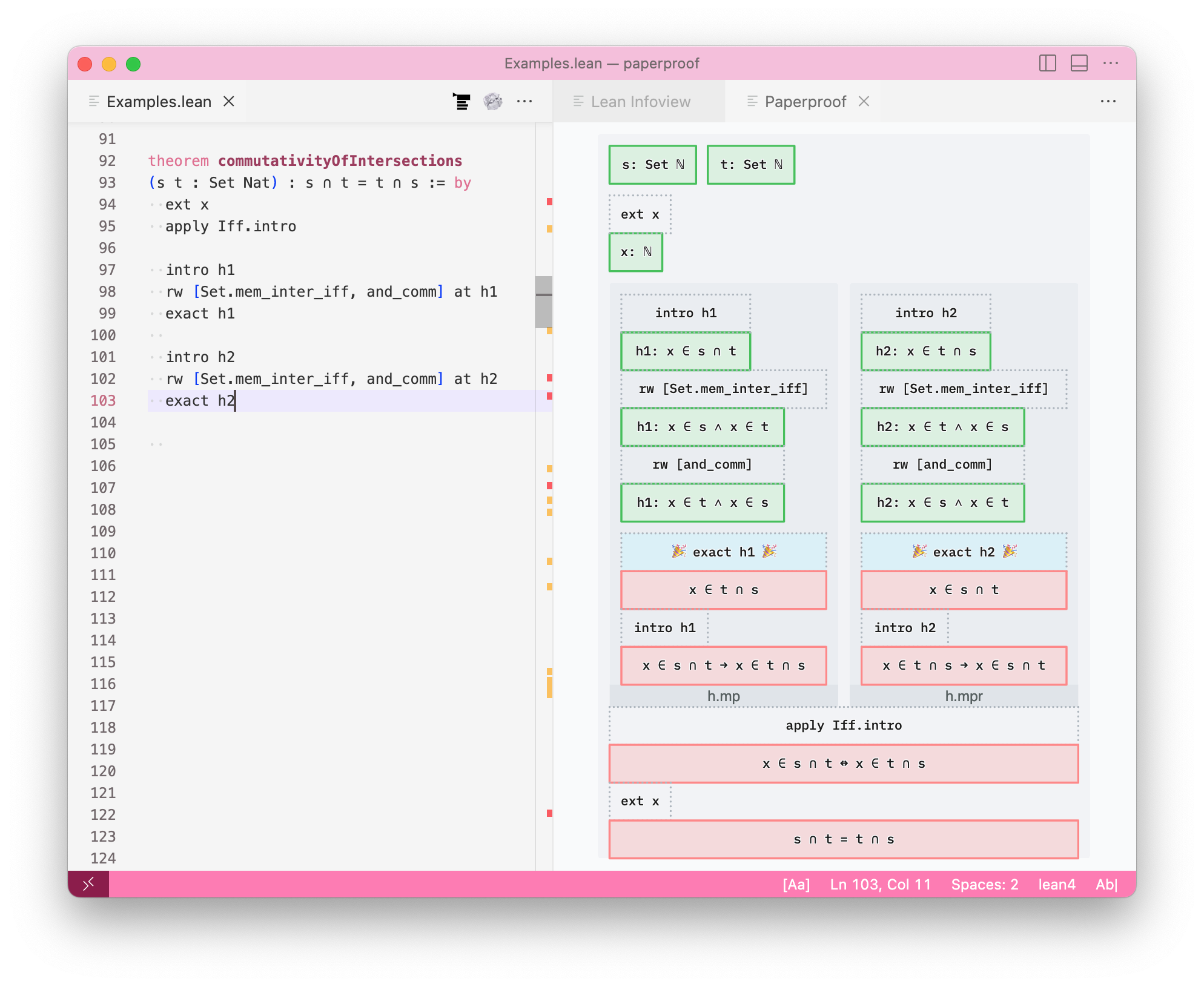Click the h.mp branch label

click(724, 696)
